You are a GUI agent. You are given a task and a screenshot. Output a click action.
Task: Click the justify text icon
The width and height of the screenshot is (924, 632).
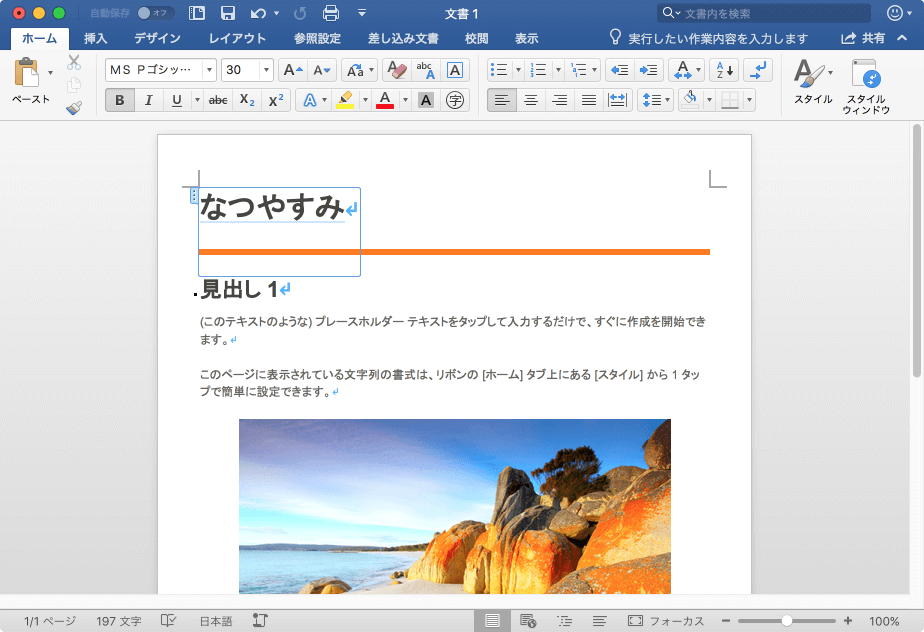589,100
